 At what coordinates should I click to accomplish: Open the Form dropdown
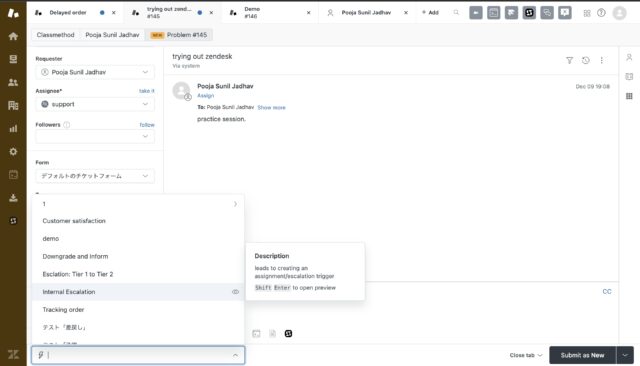click(x=95, y=176)
